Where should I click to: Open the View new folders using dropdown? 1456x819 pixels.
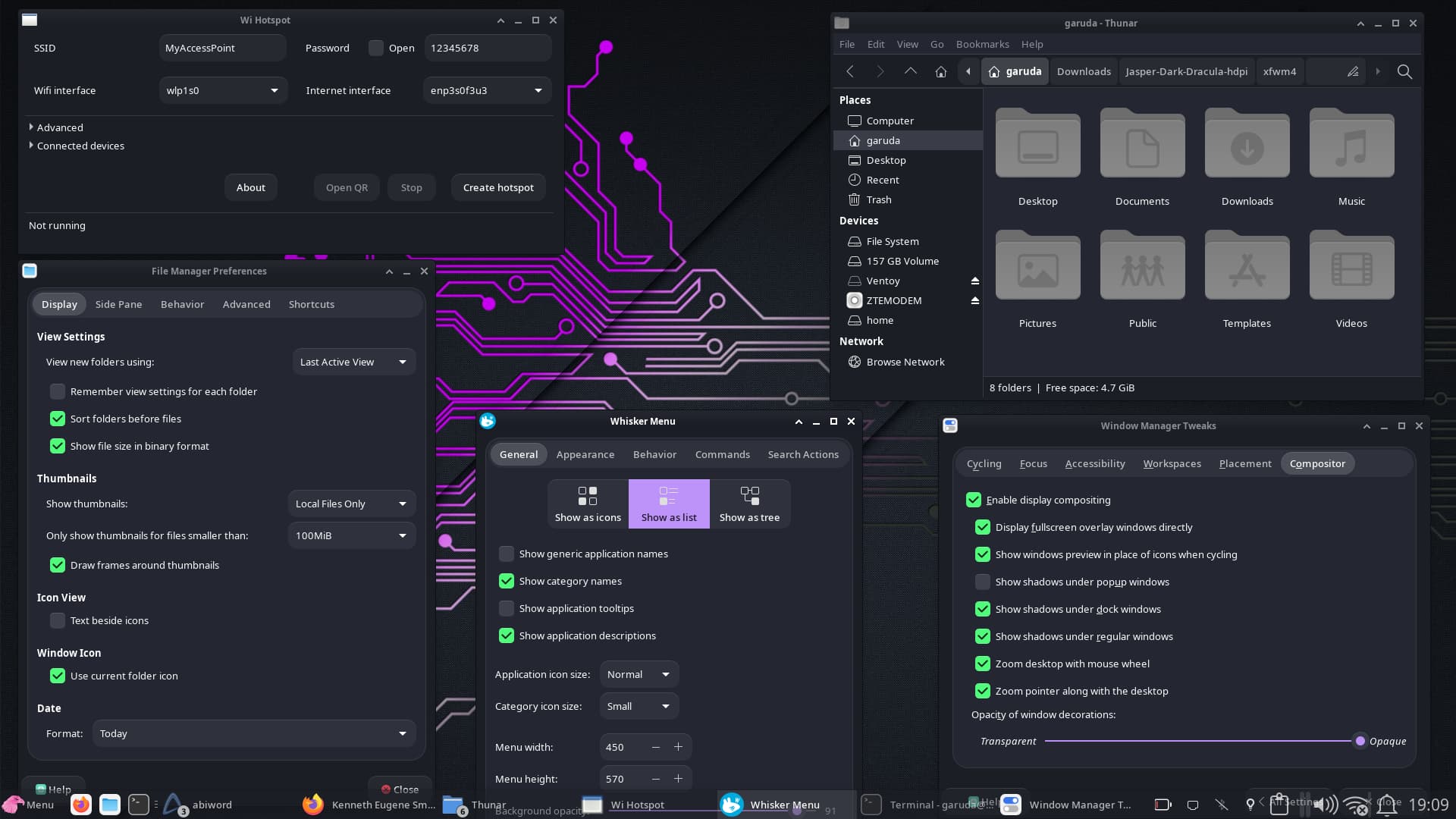coord(354,362)
